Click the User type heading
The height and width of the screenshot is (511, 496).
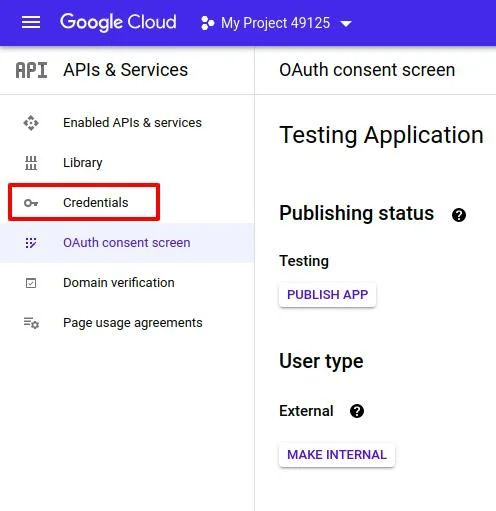(x=321, y=362)
